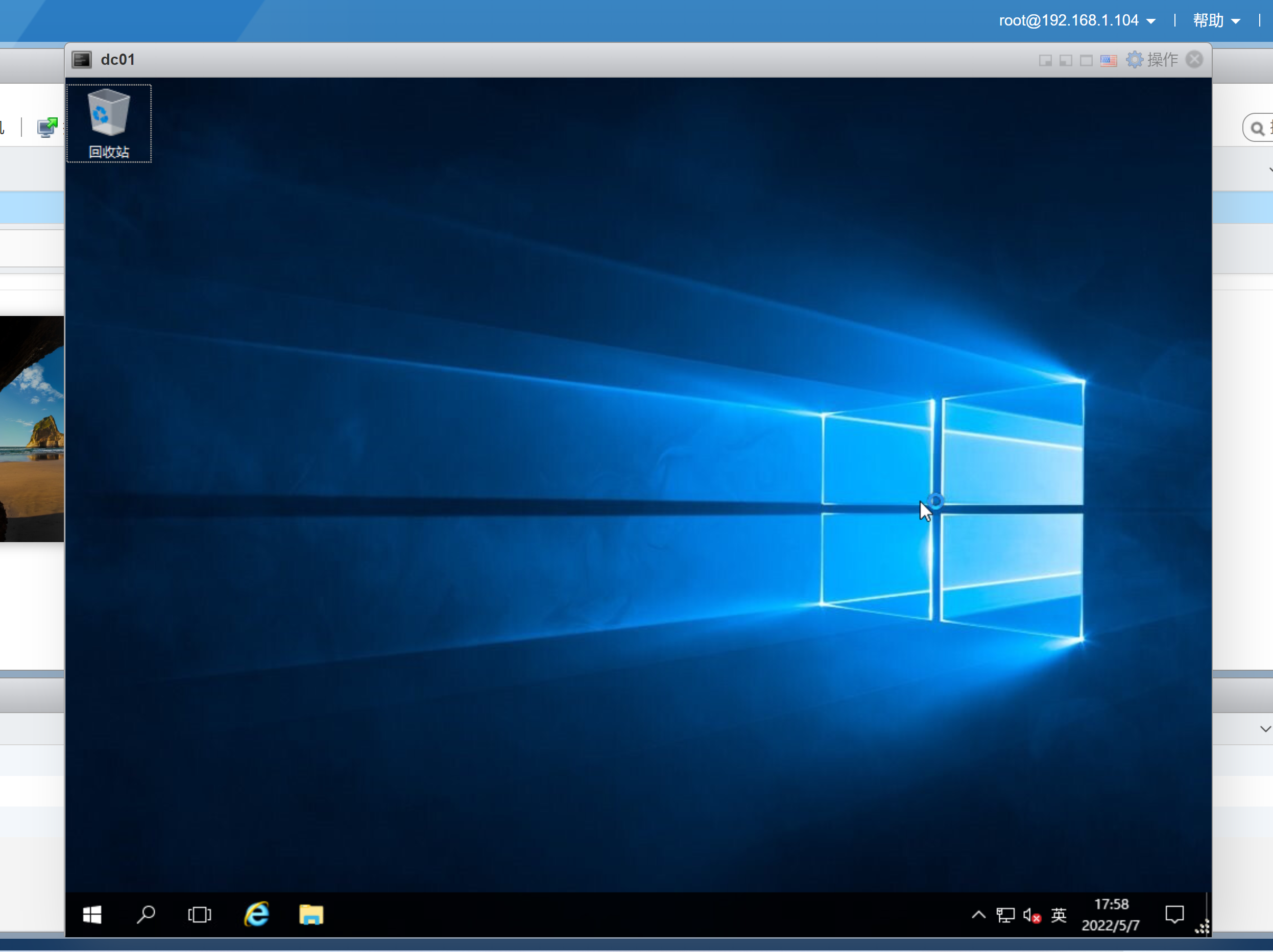Expand hidden system tray icons chevron

[978, 915]
